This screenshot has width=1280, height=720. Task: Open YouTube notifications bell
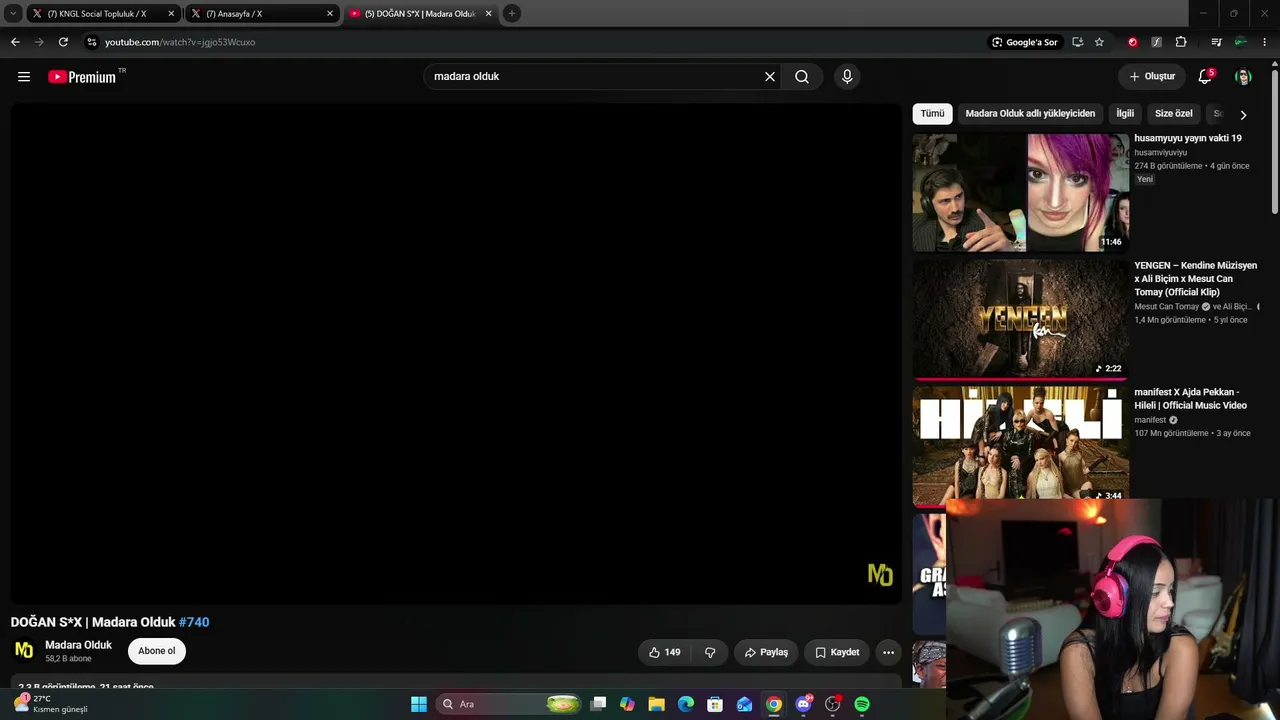click(1205, 77)
